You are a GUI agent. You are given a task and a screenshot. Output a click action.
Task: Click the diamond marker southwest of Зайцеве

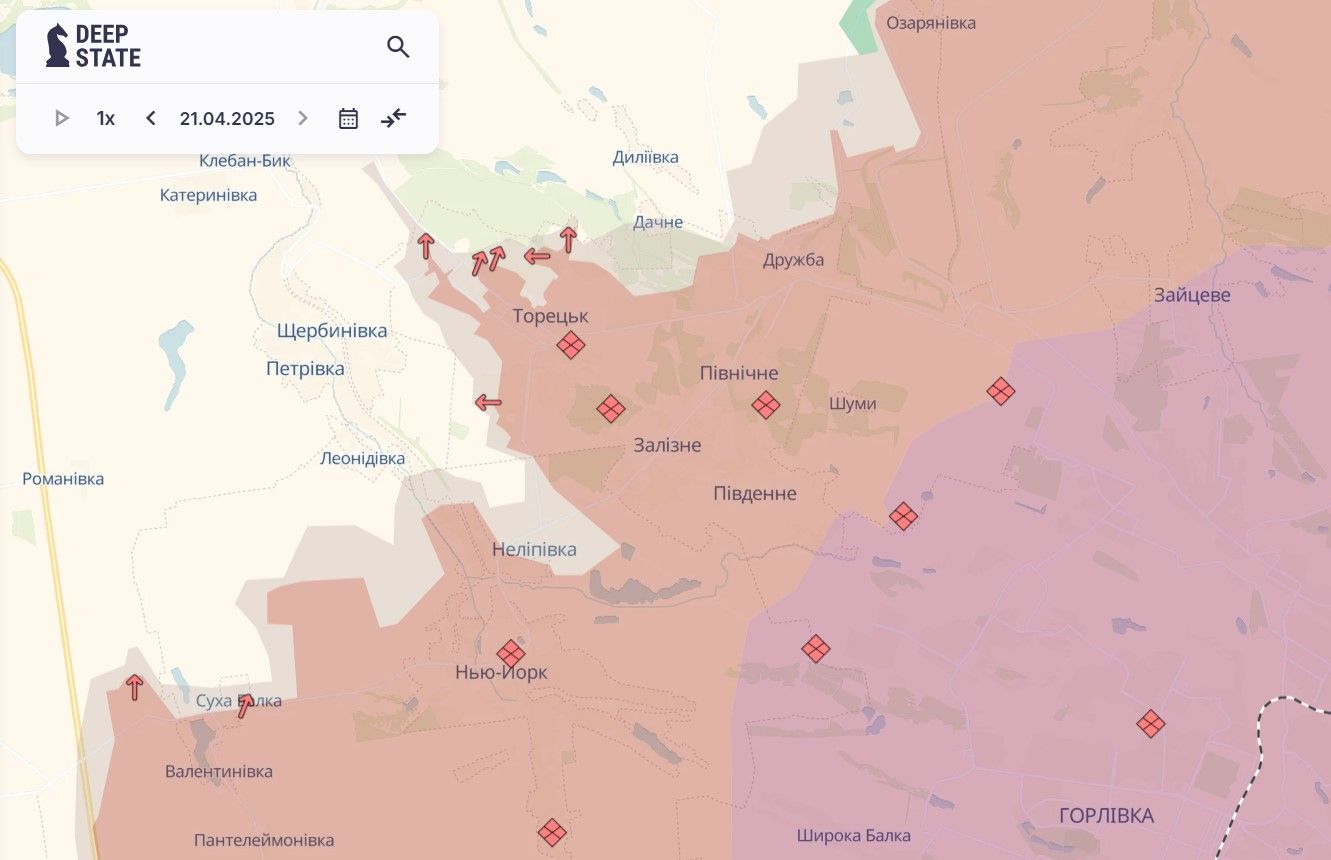pyautogui.click(x=1001, y=391)
